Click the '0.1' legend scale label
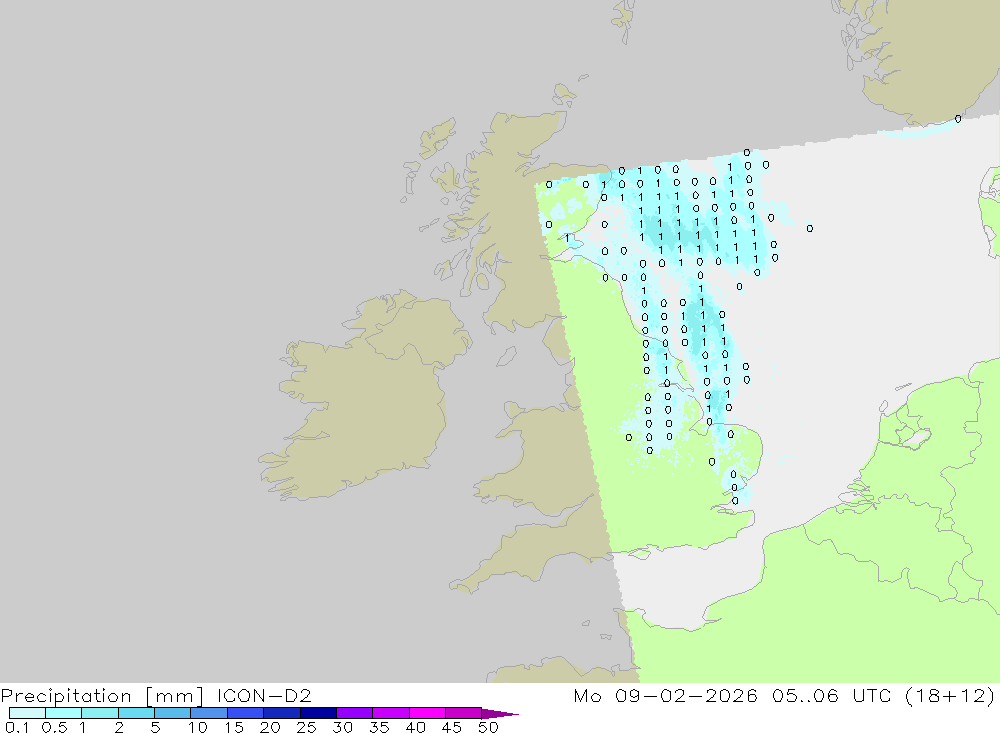 point(17,727)
